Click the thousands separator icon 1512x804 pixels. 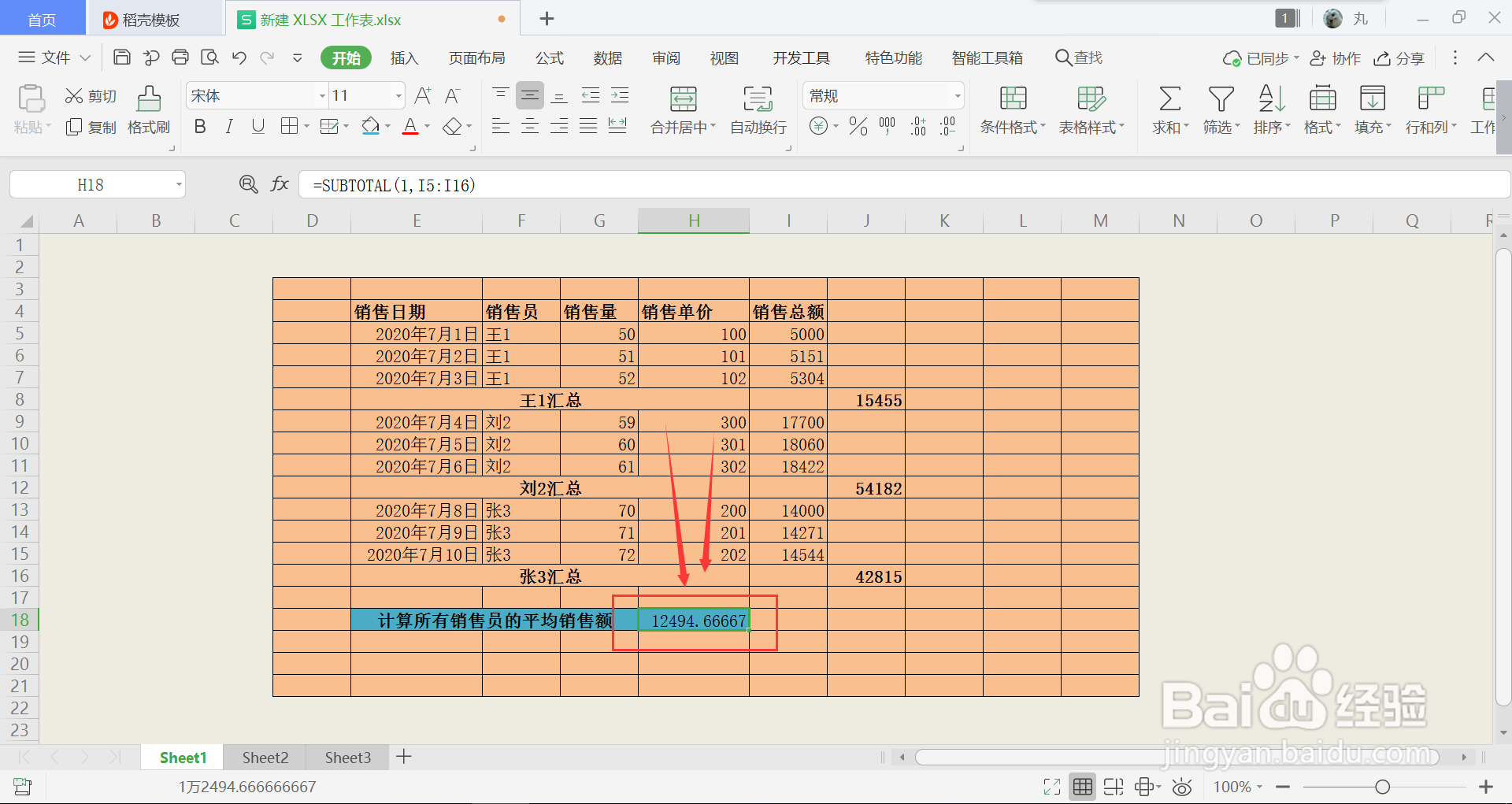(888, 126)
